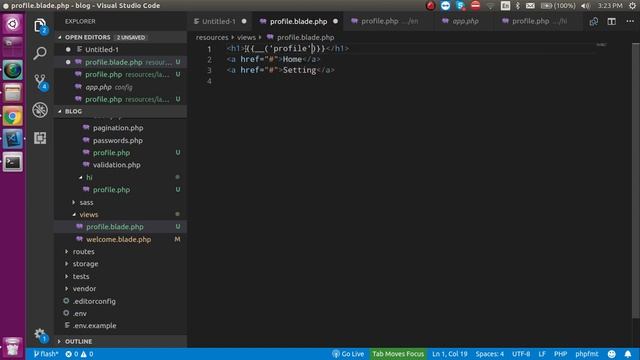Click the feedback smiley in status bar
The height and width of the screenshot is (360, 640).
coord(611,354)
